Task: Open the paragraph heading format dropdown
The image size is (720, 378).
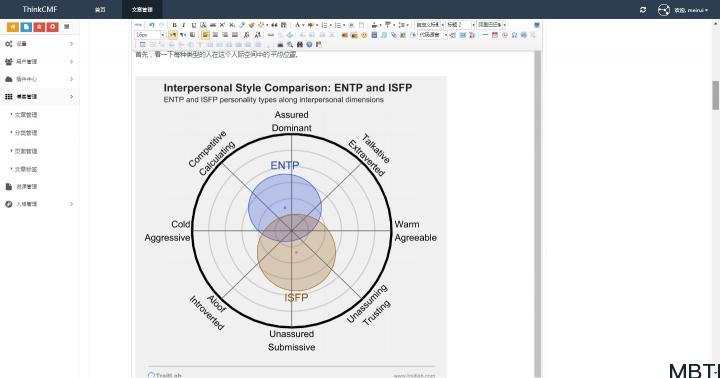Action: (x=461, y=25)
